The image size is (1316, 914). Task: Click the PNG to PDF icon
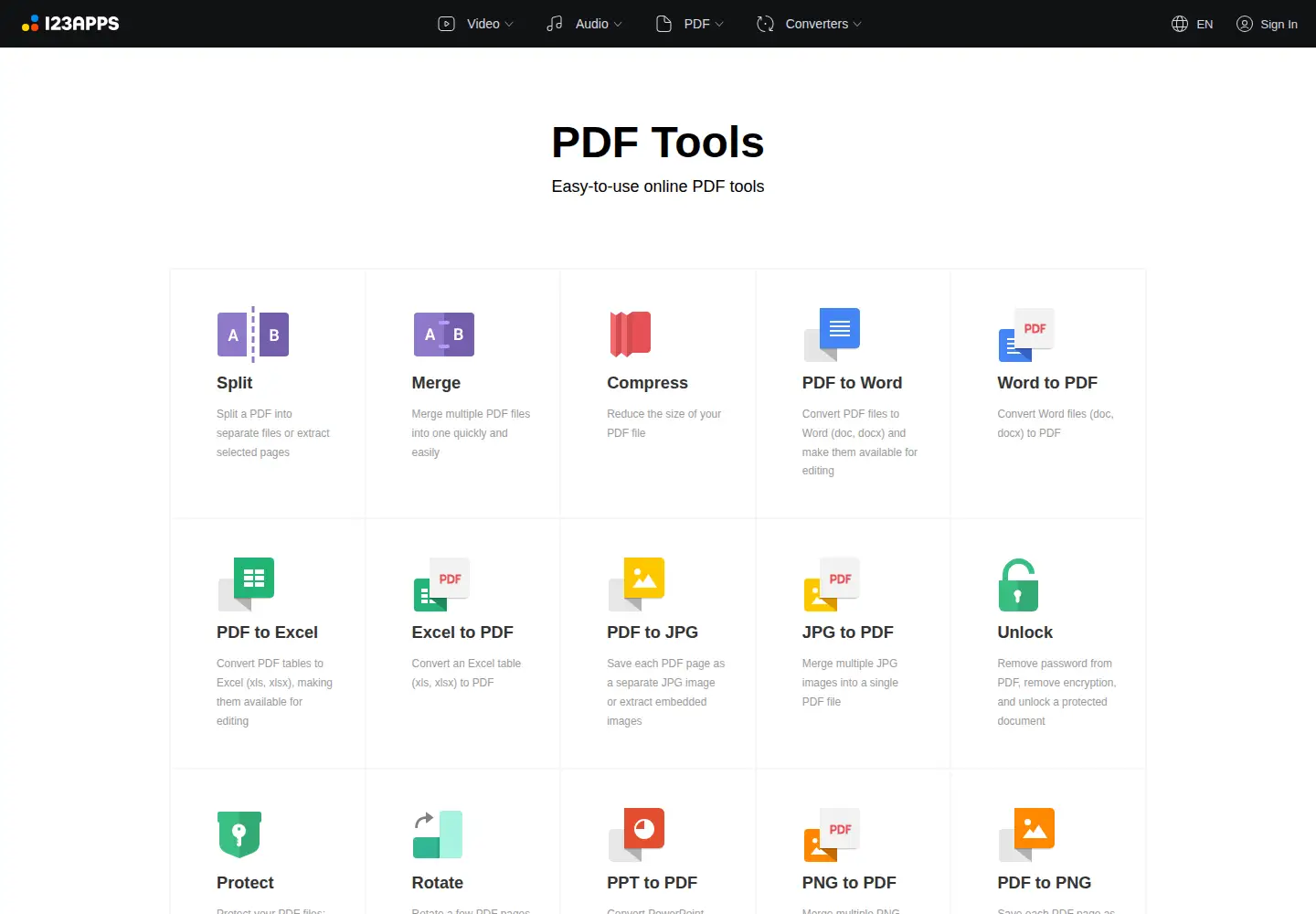[x=832, y=834]
